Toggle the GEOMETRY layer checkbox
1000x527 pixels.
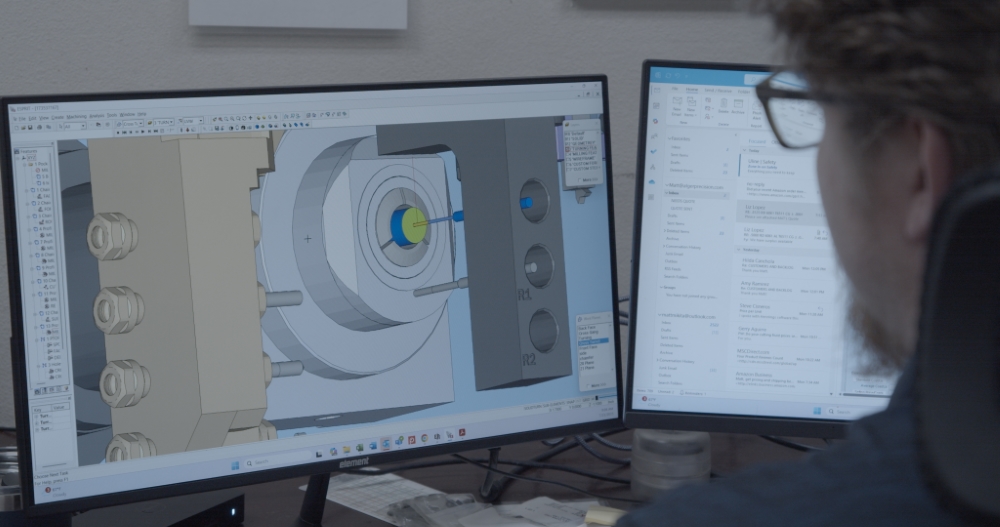coord(566,144)
